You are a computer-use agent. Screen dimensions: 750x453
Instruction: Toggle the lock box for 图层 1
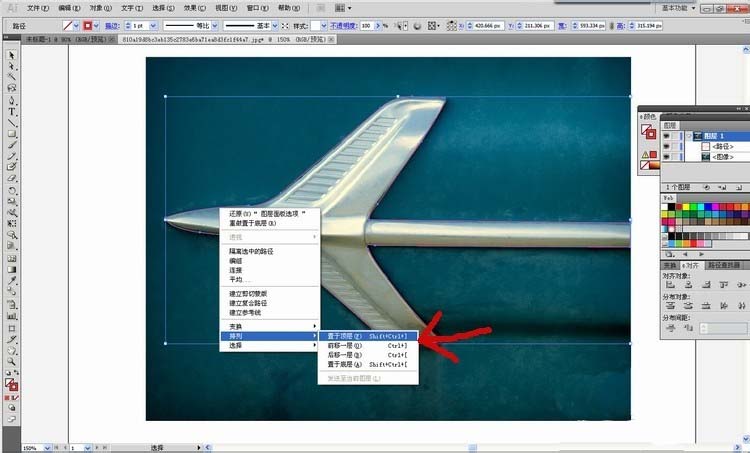(675, 136)
